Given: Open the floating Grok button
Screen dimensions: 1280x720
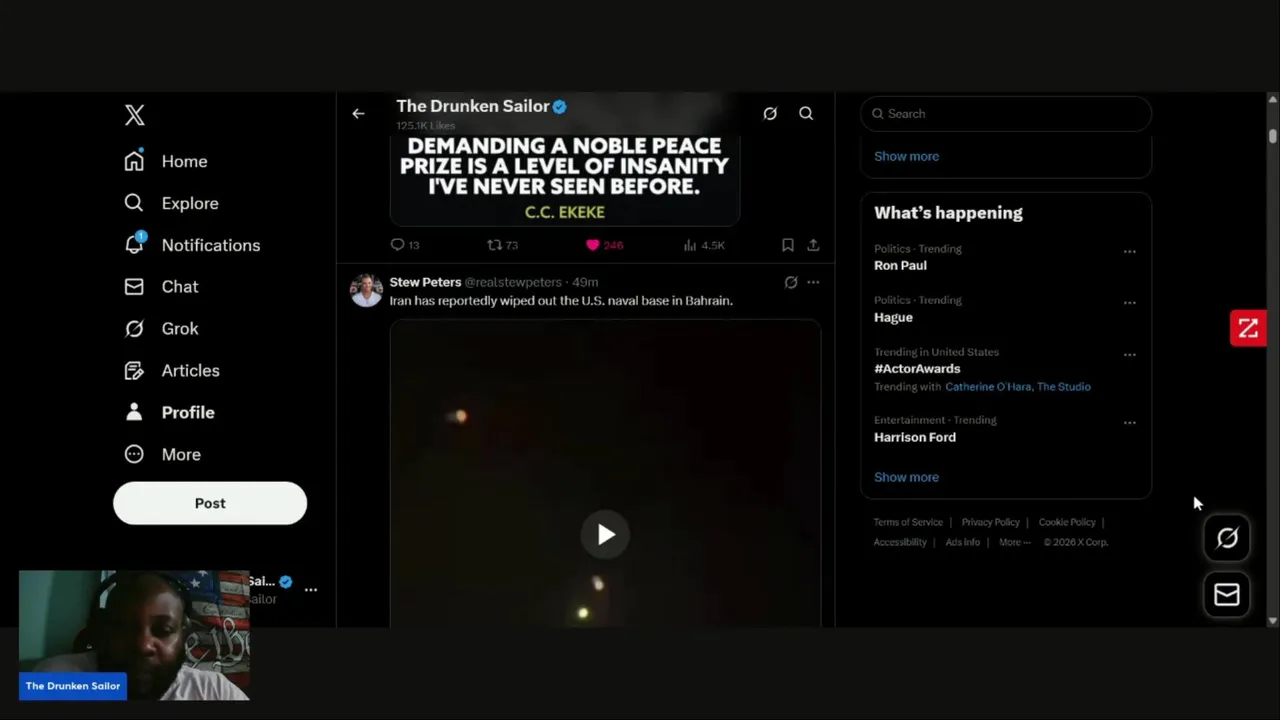Looking at the screenshot, I should pos(1227,538).
